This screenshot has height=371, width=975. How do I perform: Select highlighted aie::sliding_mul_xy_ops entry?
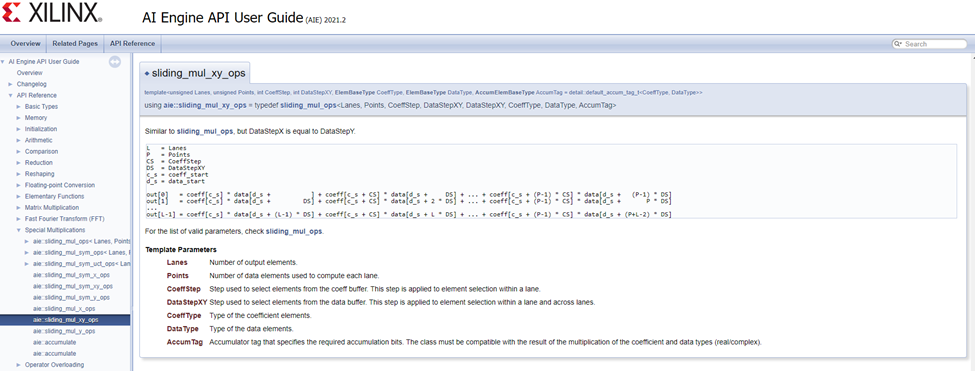(65, 319)
